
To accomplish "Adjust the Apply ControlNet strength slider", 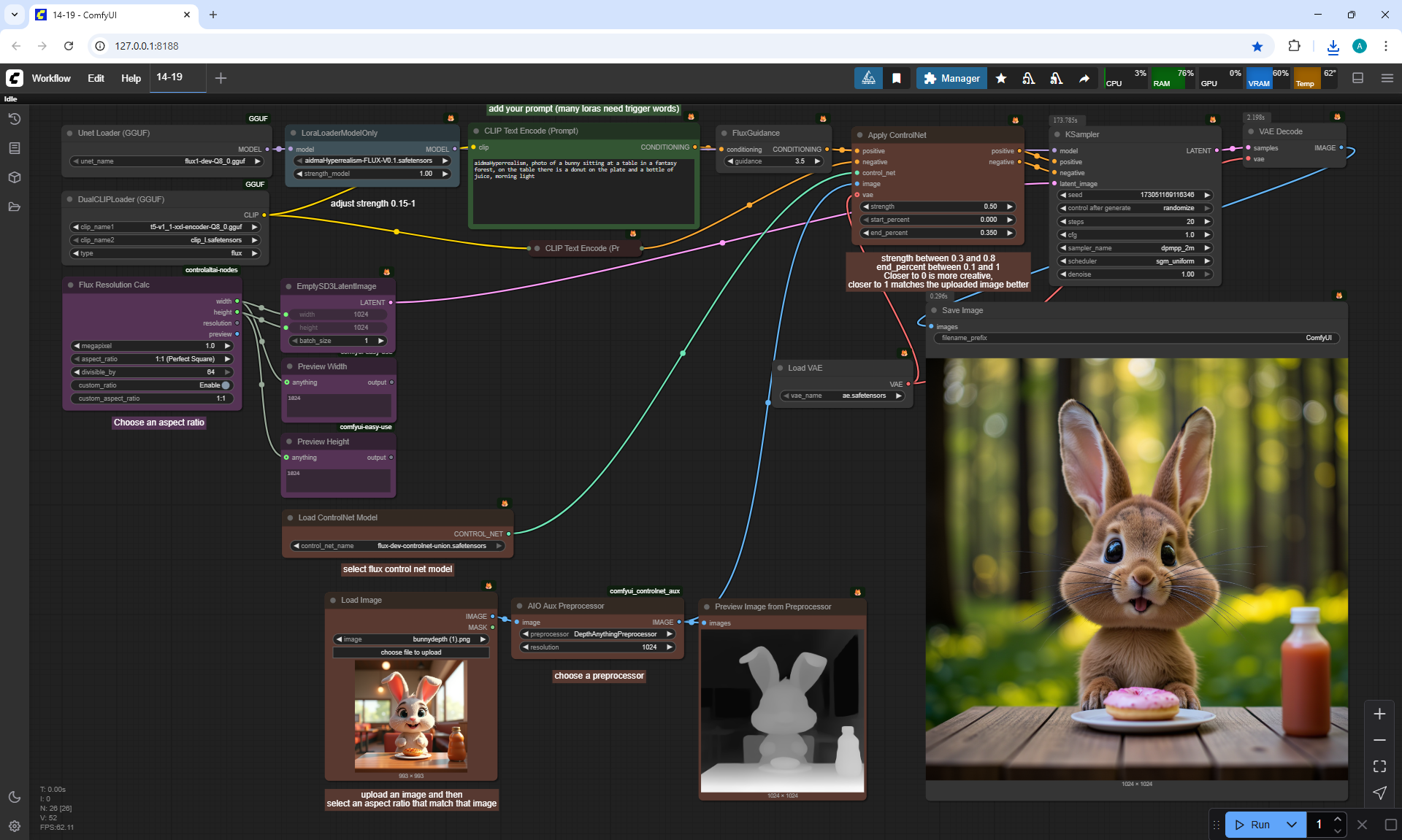I will tap(938, 207).
